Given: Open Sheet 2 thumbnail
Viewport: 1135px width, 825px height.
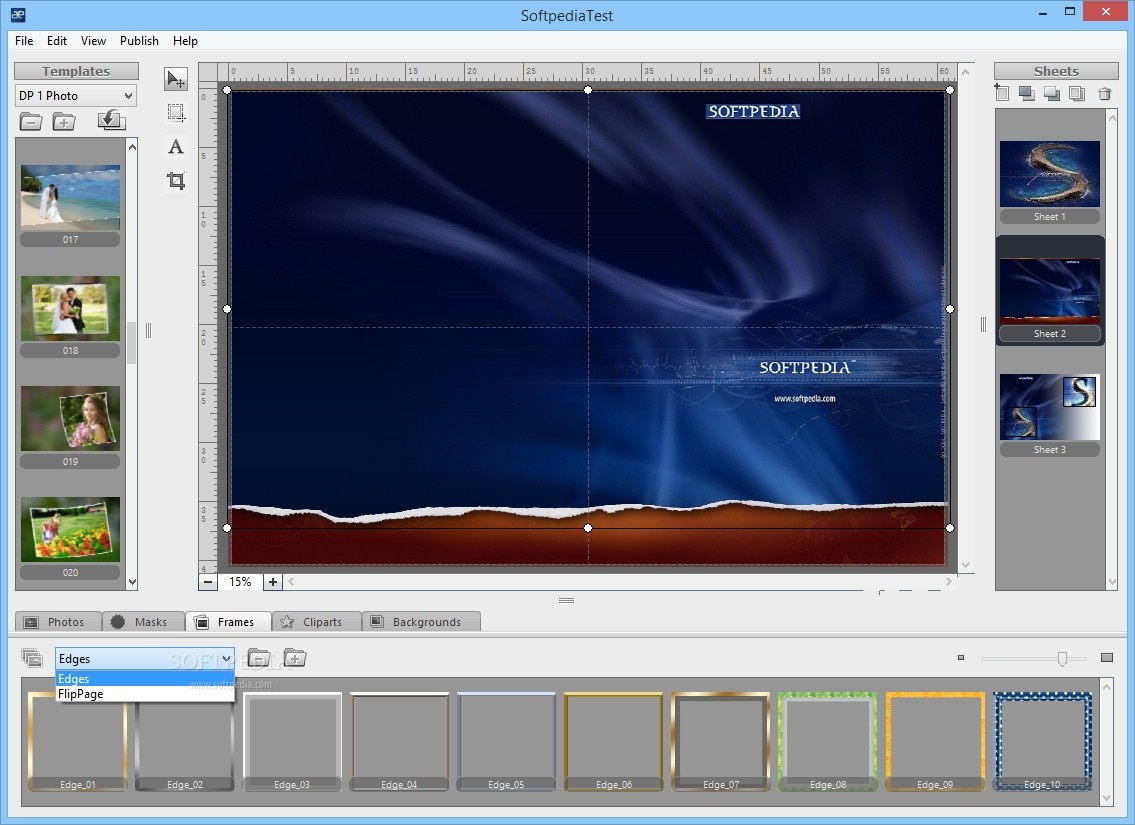Looking at the screenshot, I should [x=1050, y=291].
